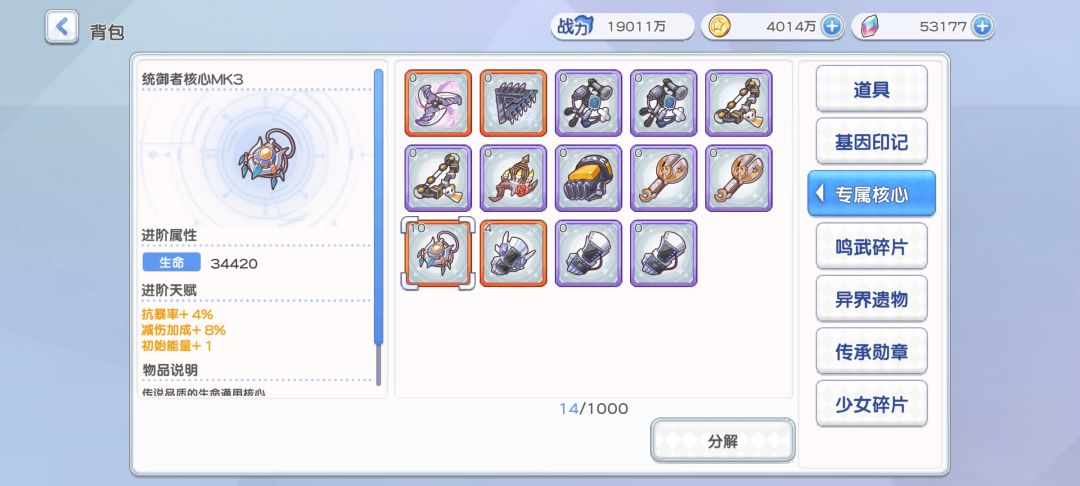Click the 战力 combat power display
This screenshot has width=1080, height=486.
[622, 27]
